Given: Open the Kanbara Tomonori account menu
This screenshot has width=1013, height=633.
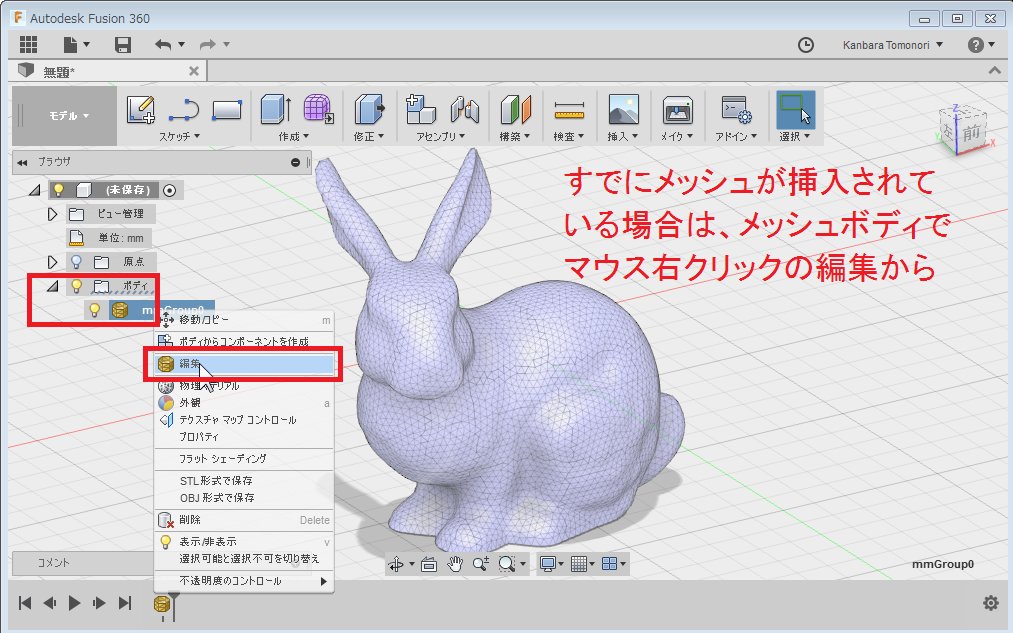Looking at the screenshot, I should (892, 45).
